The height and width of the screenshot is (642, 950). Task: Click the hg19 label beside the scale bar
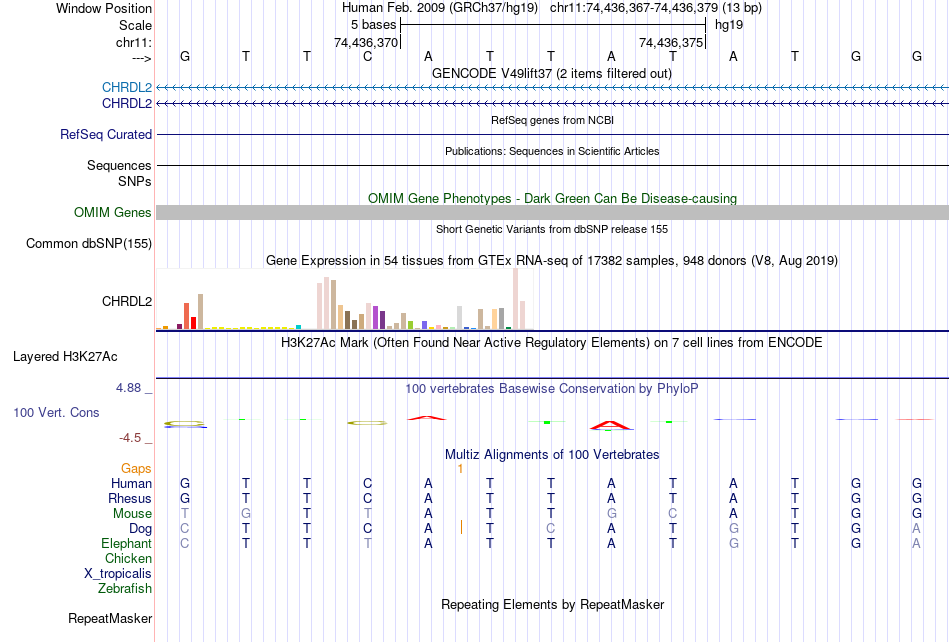(729, 25)
